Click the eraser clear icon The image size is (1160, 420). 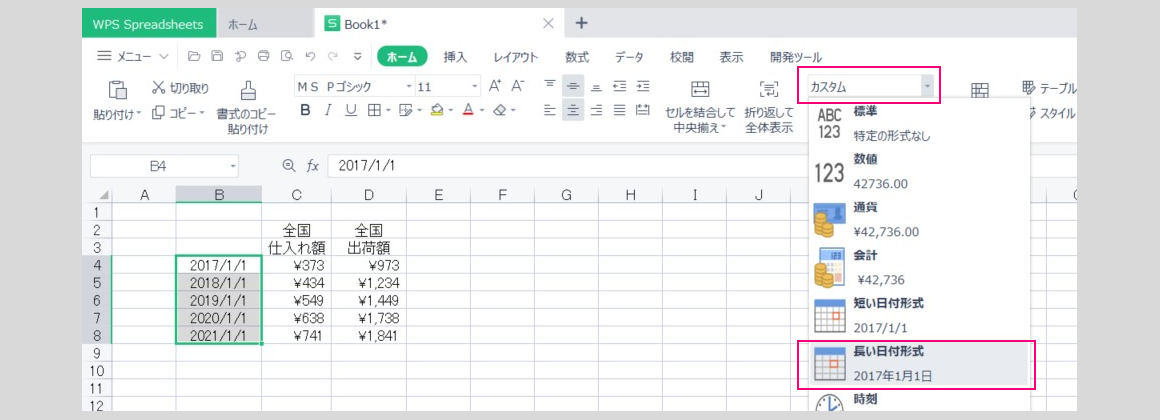500,110
